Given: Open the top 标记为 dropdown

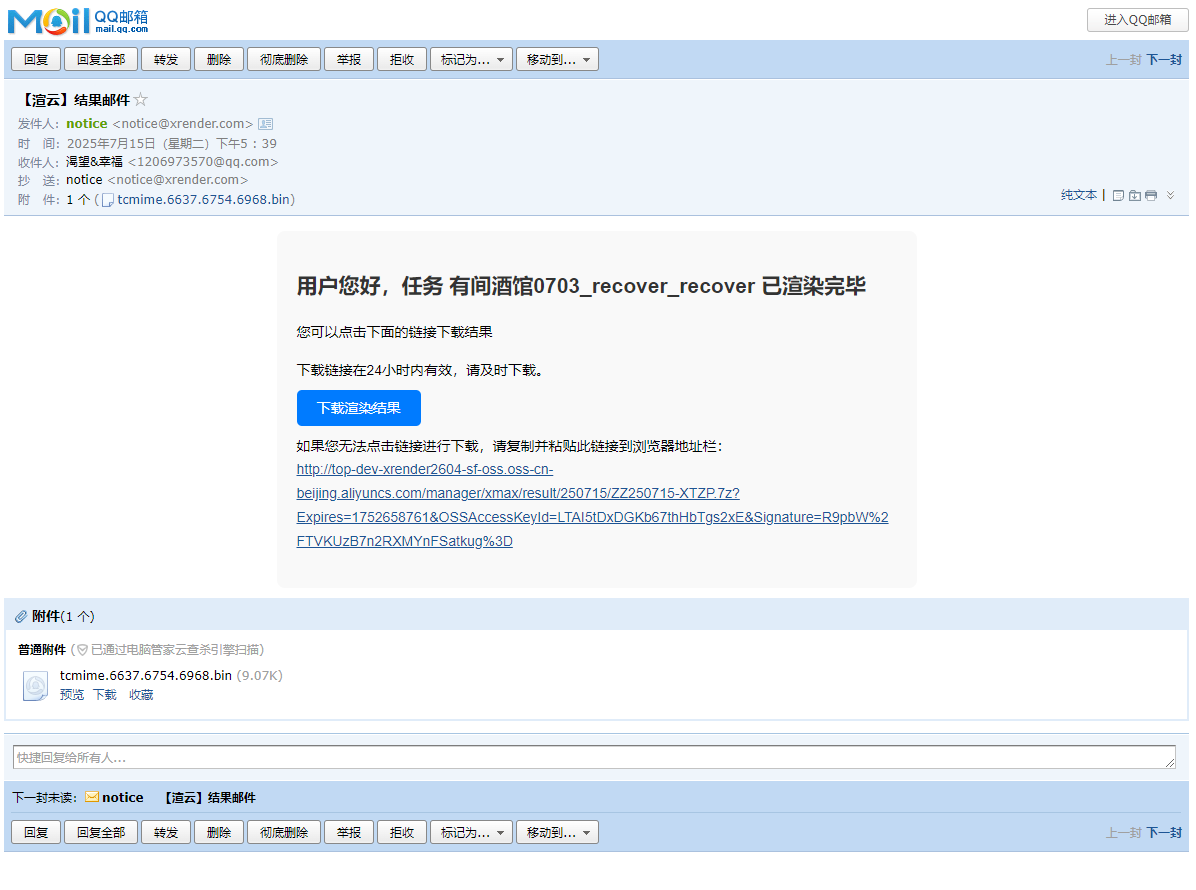Looking at the screenshot, I should pyautogui.click(x=471, y=60).
